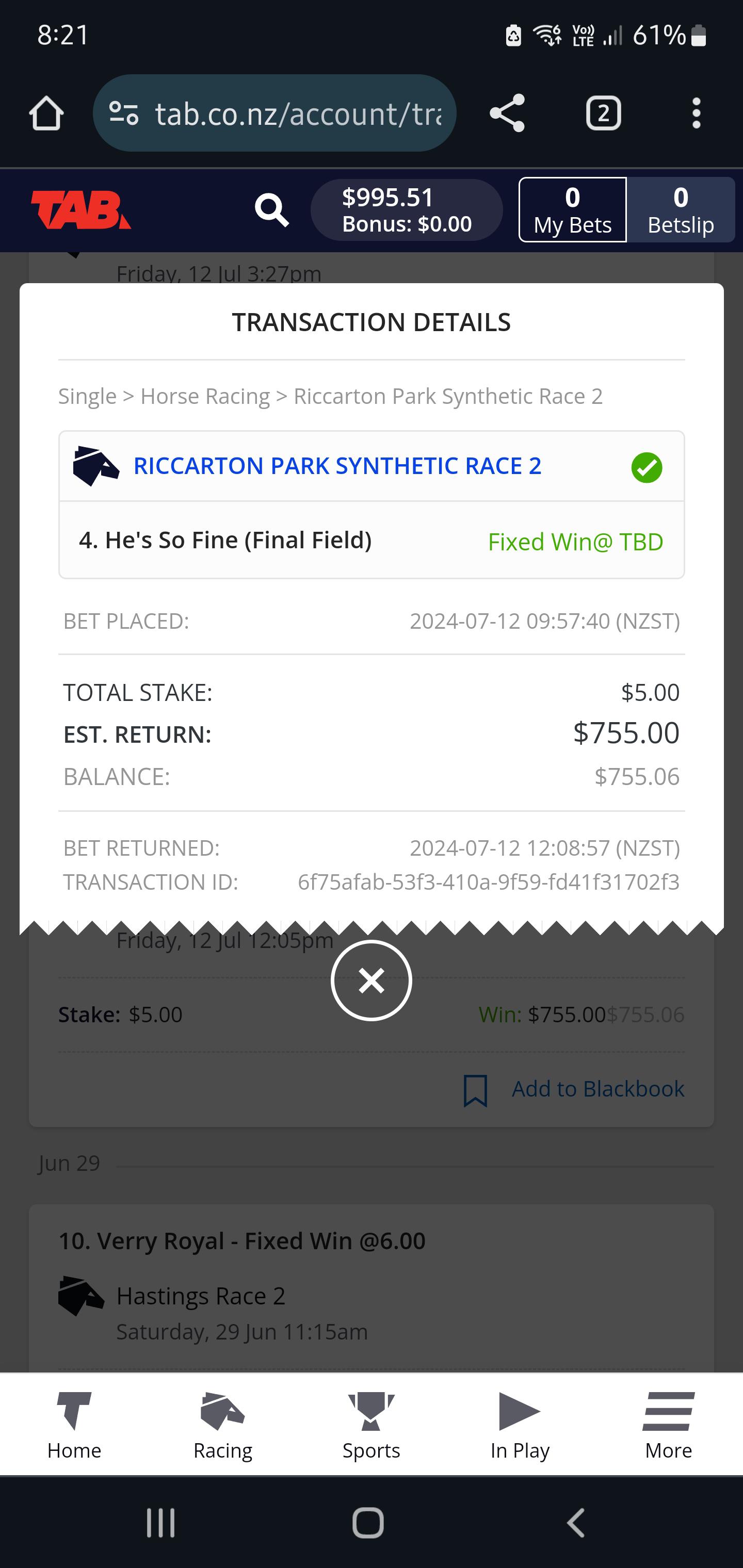743x1568 pixels.
Task: Tap the green checkmark status icon
Action: (646, 467)
